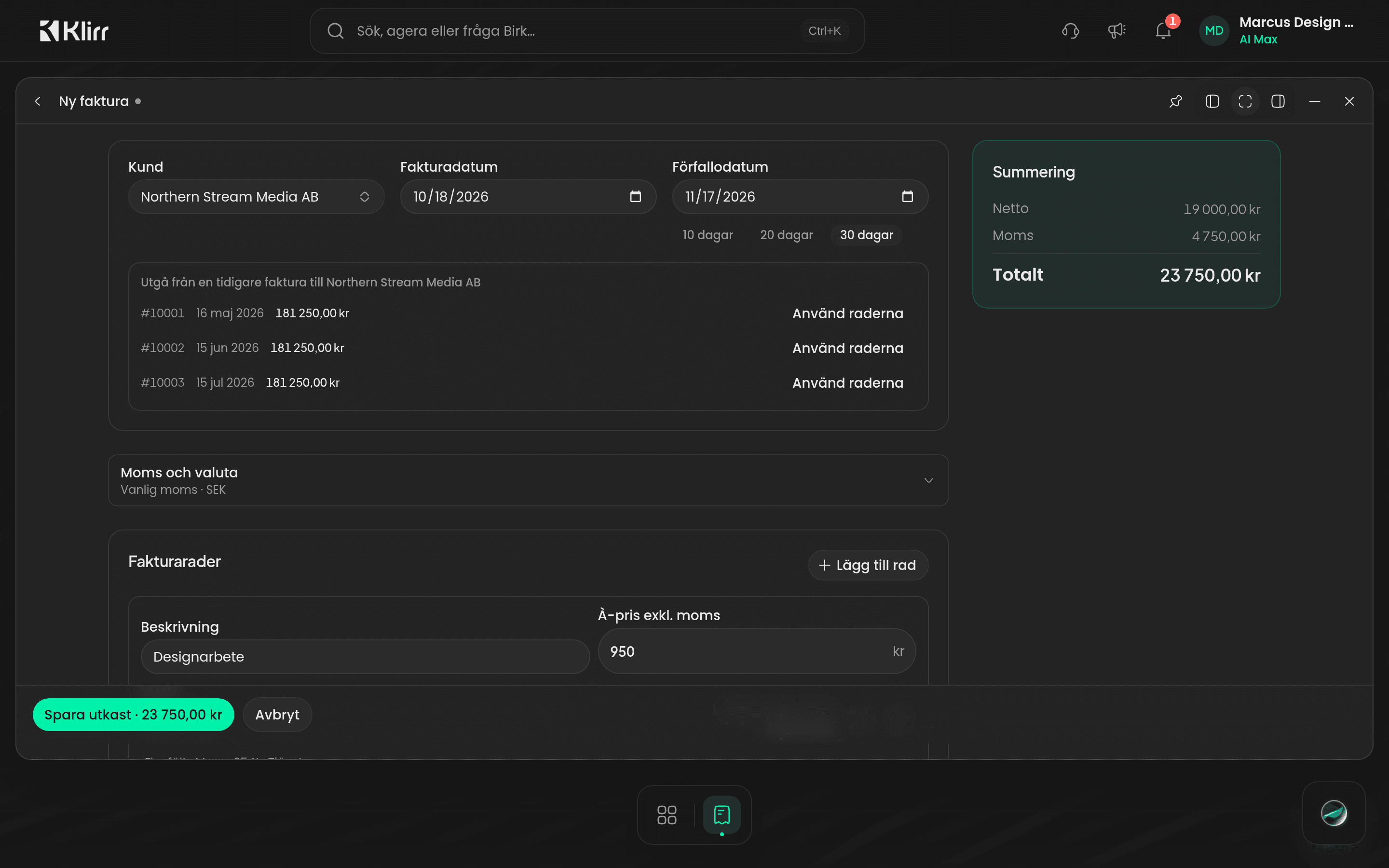Pin the Ny faktura panel
Screen dimensions: 1389x868
point(1175,102)
